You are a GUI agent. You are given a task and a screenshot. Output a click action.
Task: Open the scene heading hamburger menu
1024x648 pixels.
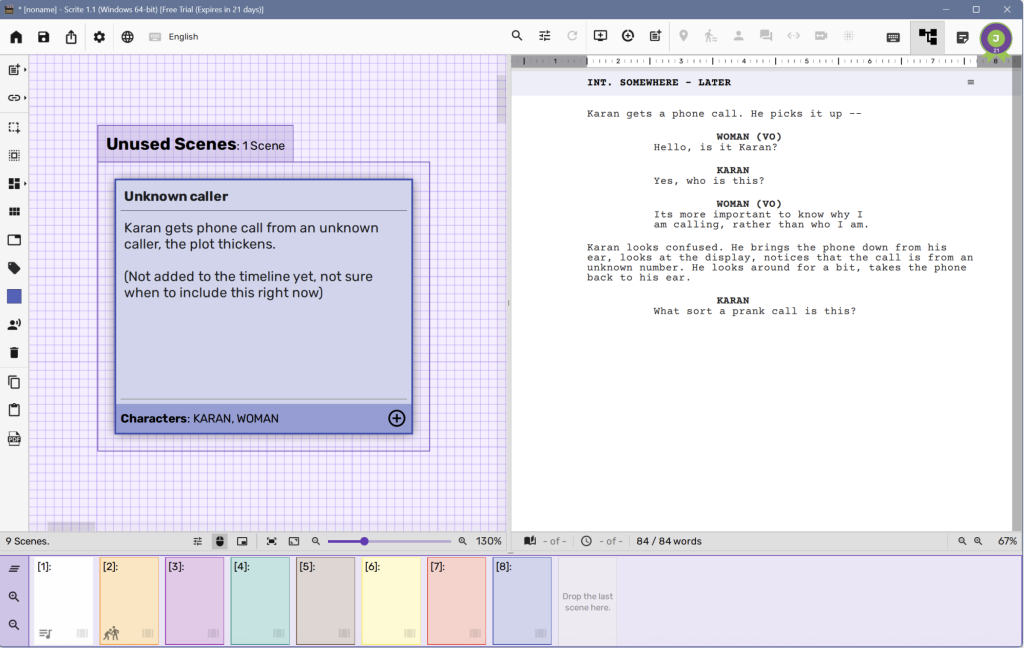[x=970, y=83]
